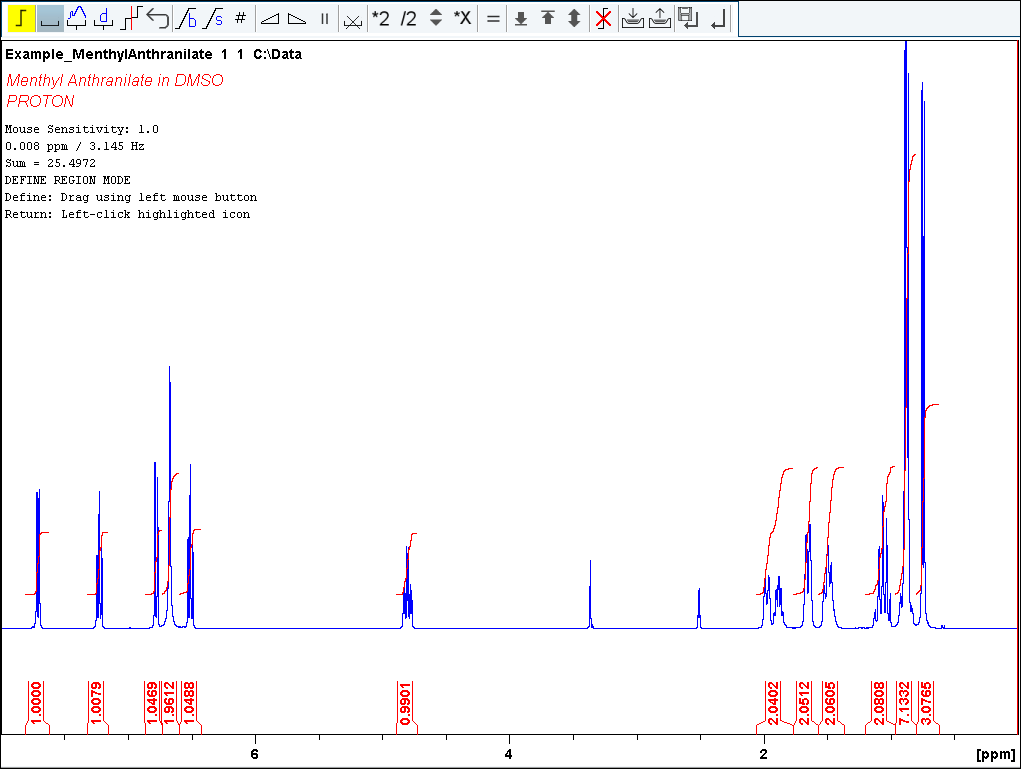Click the floppy disk with return arrow icon

coord(688,18)
